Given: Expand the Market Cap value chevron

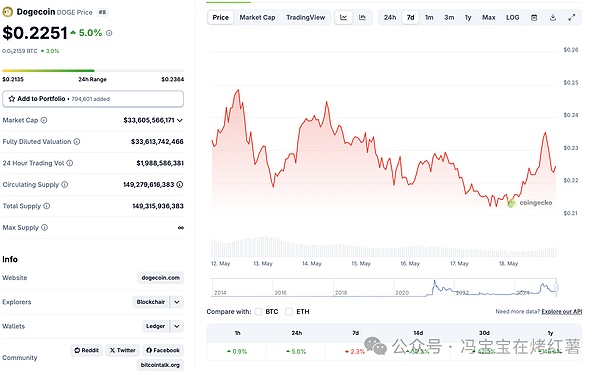Looking at the screenshot, I should click(180, 120).
